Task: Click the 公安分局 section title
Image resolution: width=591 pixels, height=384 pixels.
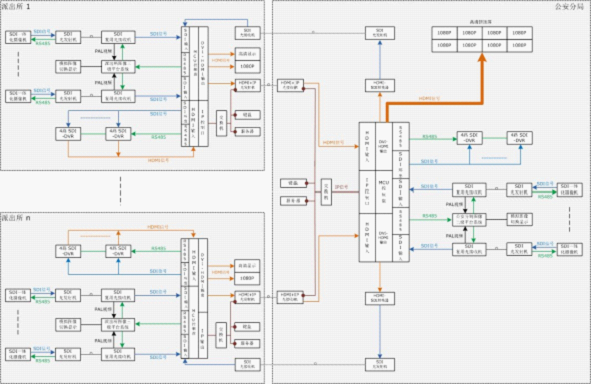Action: tap(569, 6)
